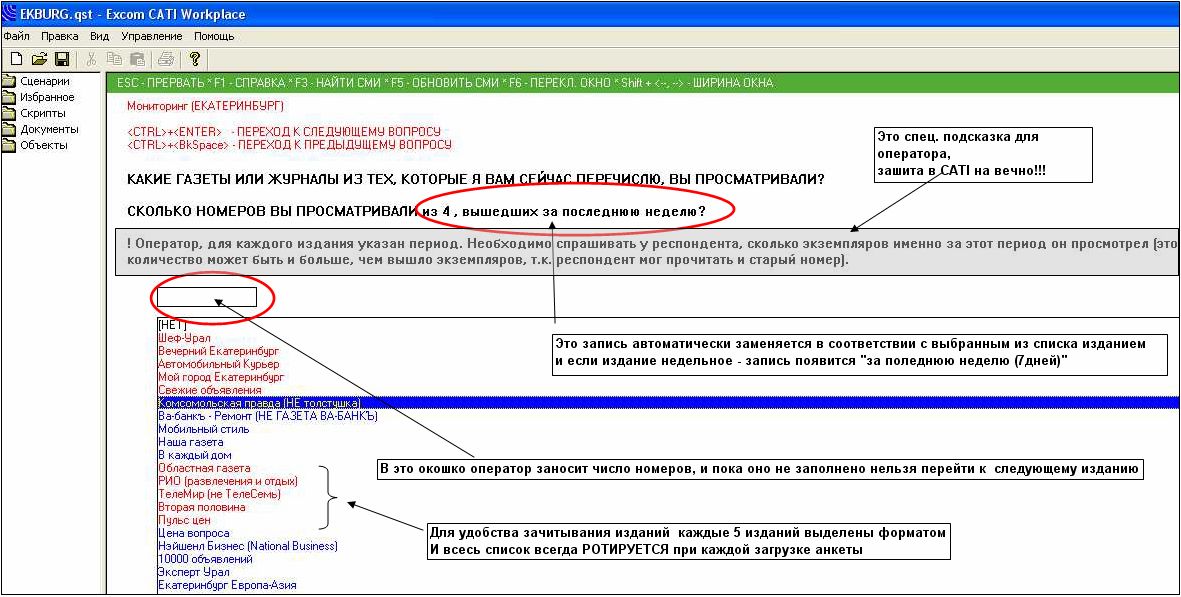Click the number of issues input box
Screen dimensions: 1181x597
tap(207, 297)
